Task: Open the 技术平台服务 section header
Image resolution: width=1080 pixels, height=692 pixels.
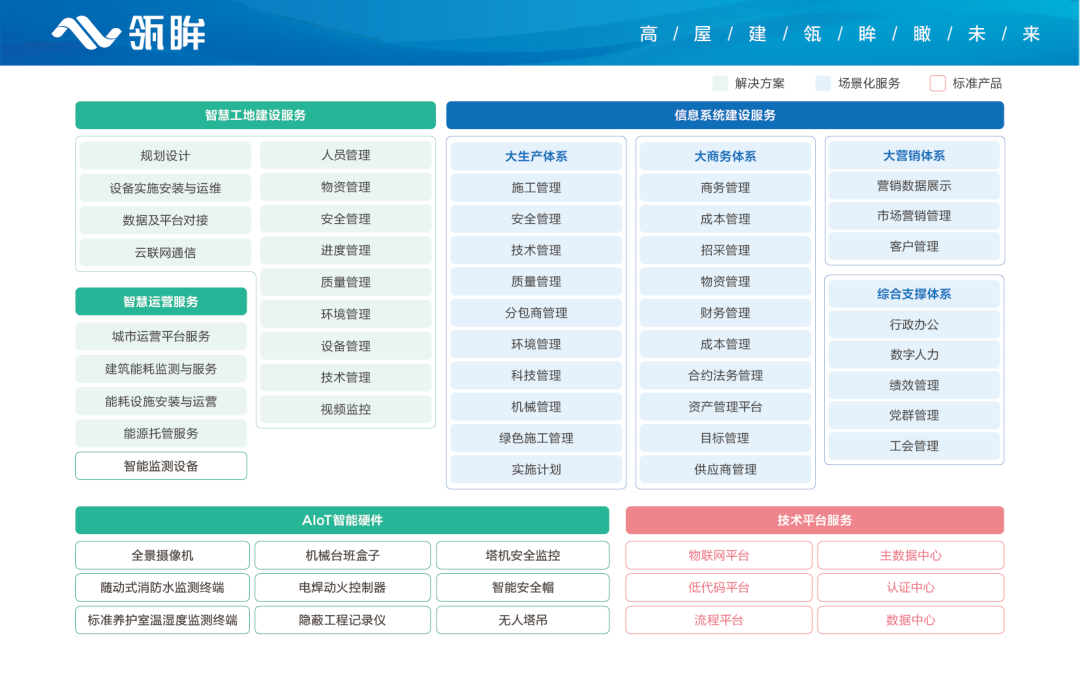Action: (814, 520)
